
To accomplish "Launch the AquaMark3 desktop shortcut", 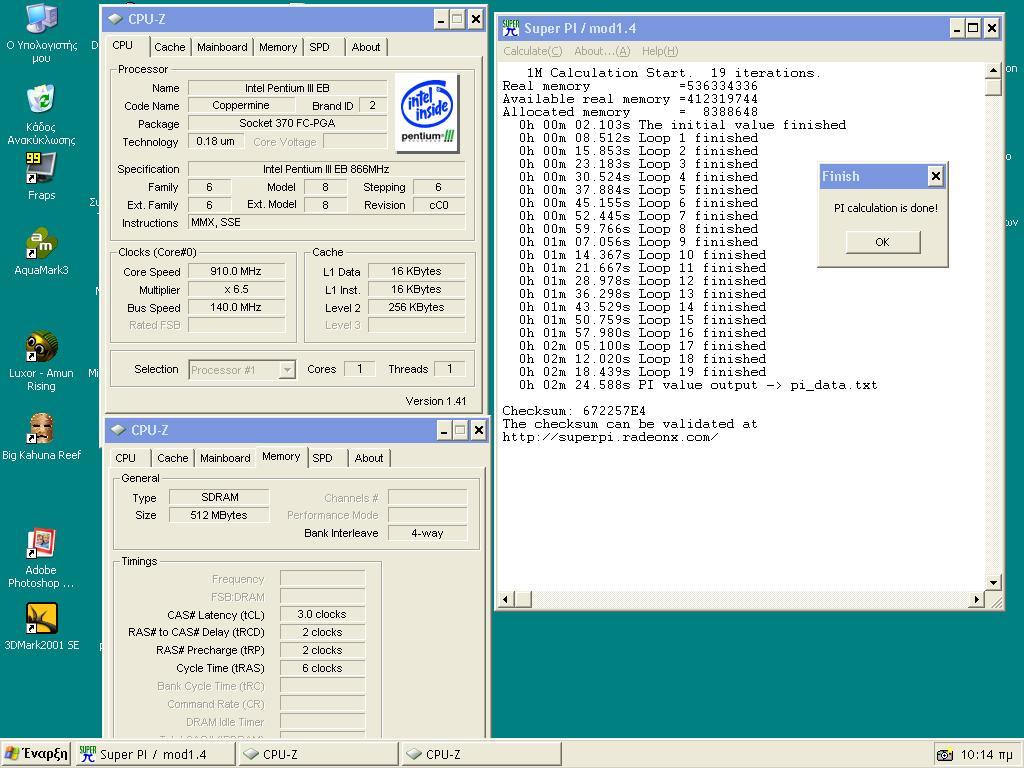I will pos(41,251).
